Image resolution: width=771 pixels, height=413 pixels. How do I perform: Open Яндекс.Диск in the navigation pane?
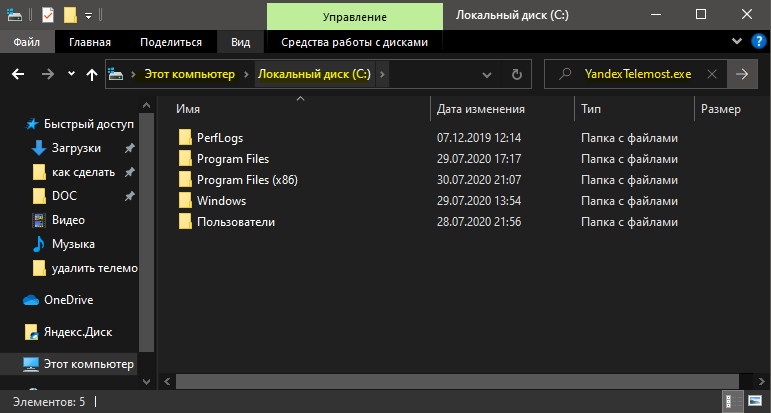pos(78,332)
